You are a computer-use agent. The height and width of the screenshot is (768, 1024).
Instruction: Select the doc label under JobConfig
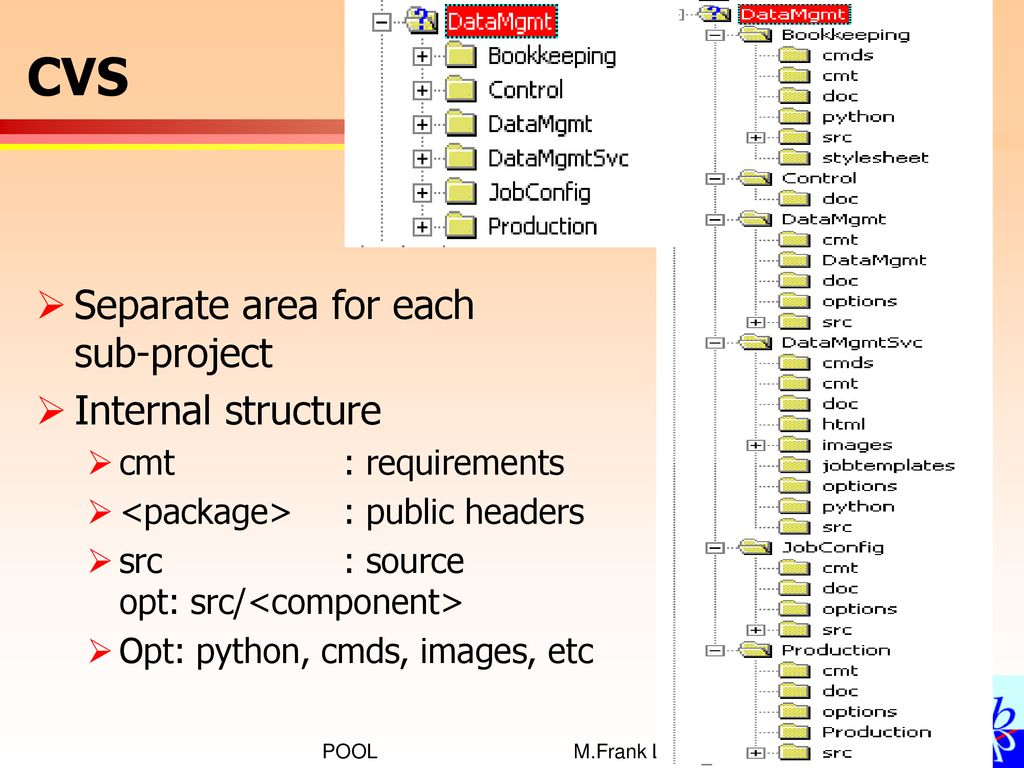coord(840,588)
